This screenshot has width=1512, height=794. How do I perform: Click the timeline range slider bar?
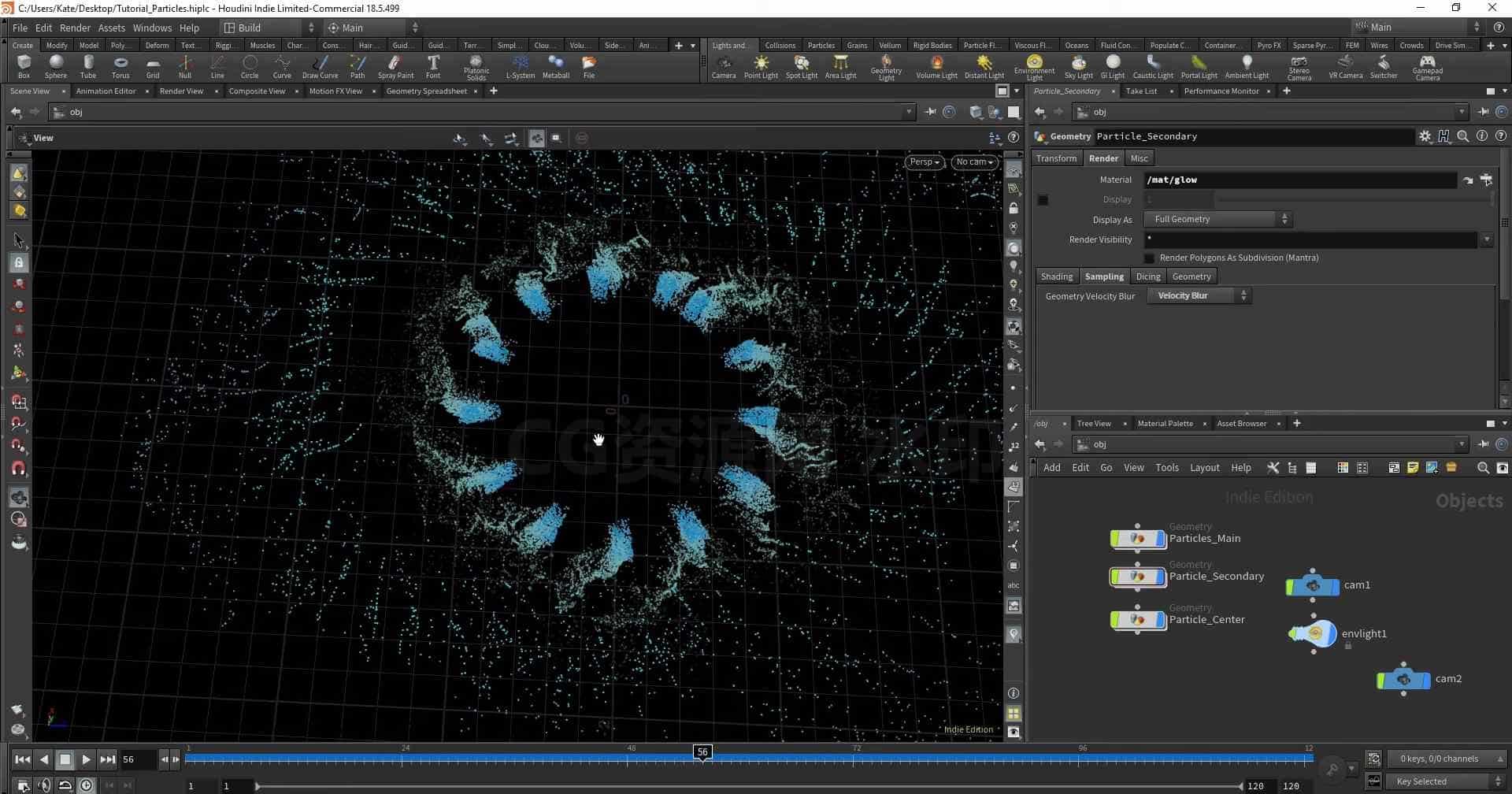tap(748, 786)
